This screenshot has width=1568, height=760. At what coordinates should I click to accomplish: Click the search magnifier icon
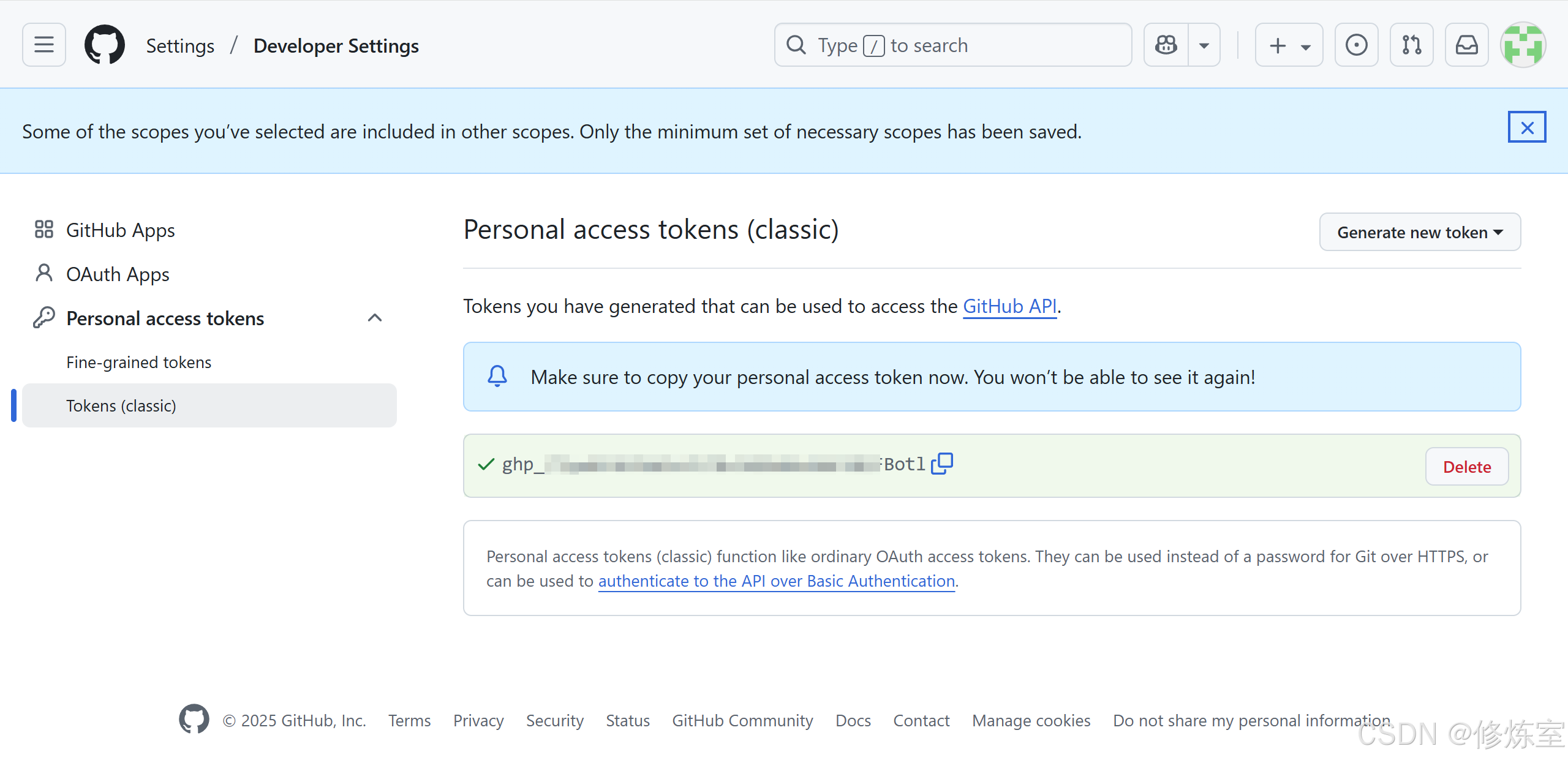(x=796, y=45)
